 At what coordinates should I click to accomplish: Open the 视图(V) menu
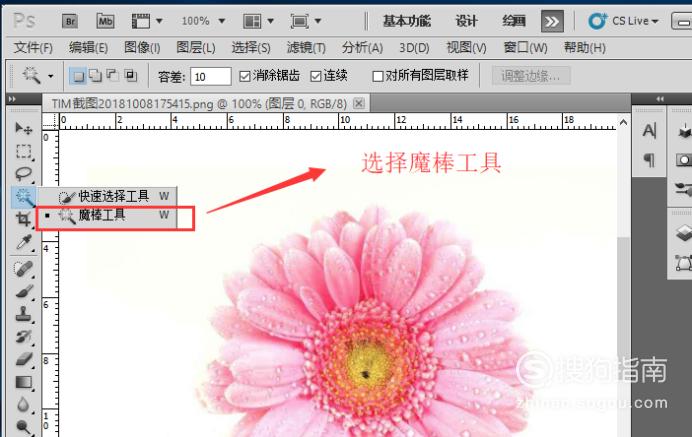tap(466, 47)
